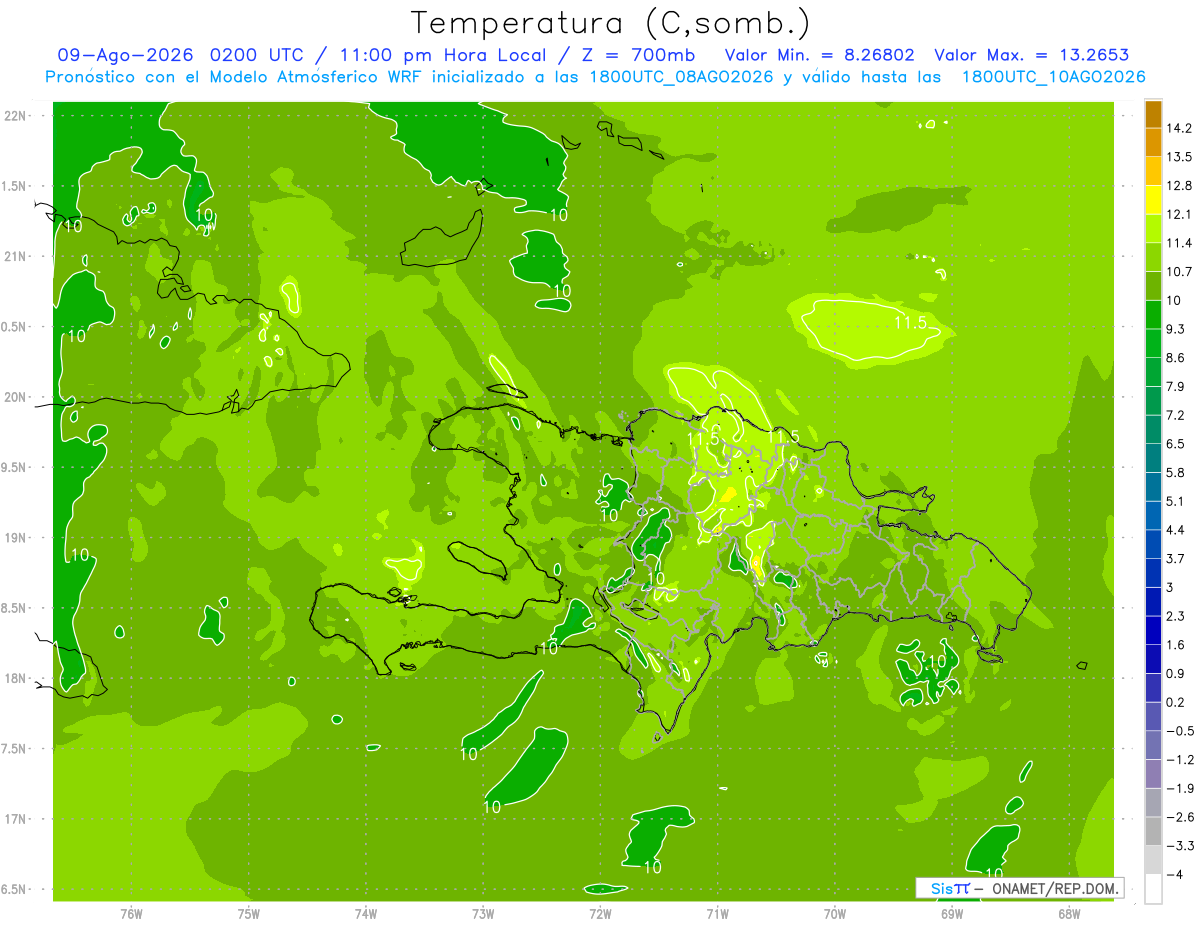Click the "73W" longitude axis label
Viewport: 1200px width, 927px height.
(483, 913)
